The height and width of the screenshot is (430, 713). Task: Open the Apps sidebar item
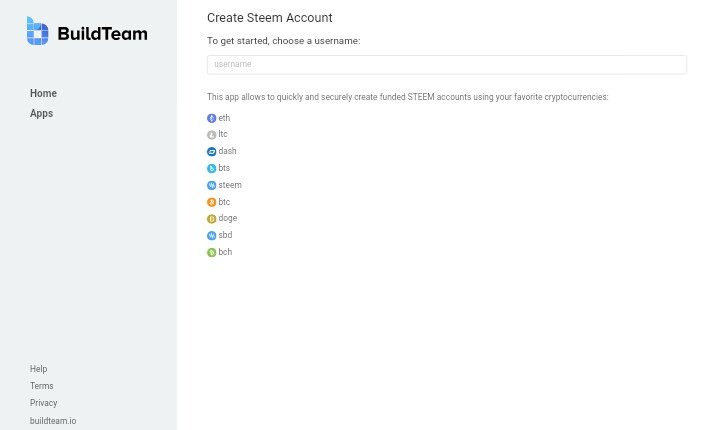(x=41, y=114)
